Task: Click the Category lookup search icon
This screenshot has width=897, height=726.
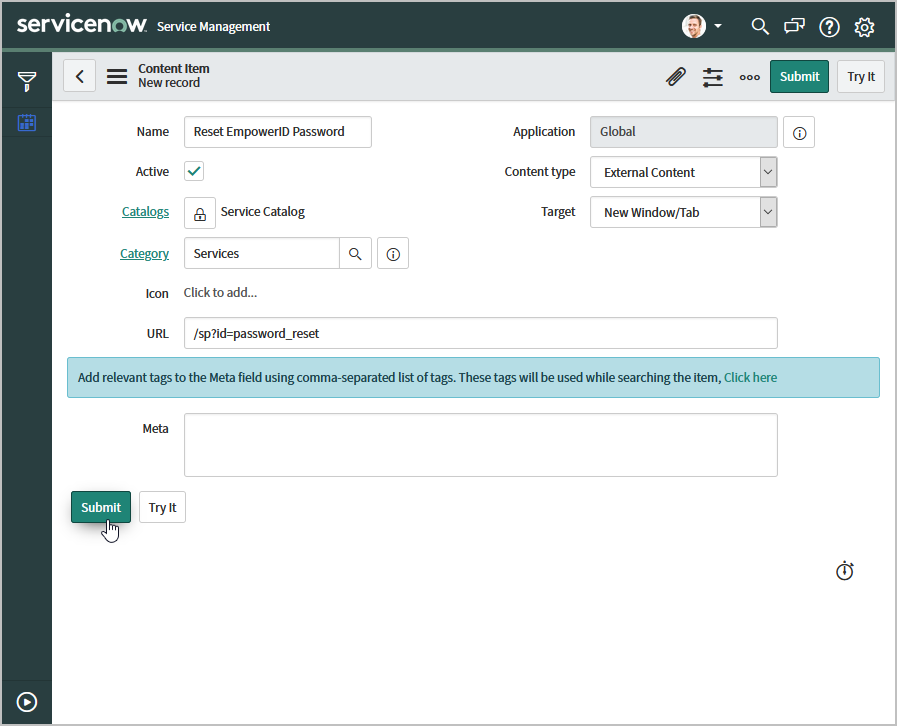Action: click(355, 254)
